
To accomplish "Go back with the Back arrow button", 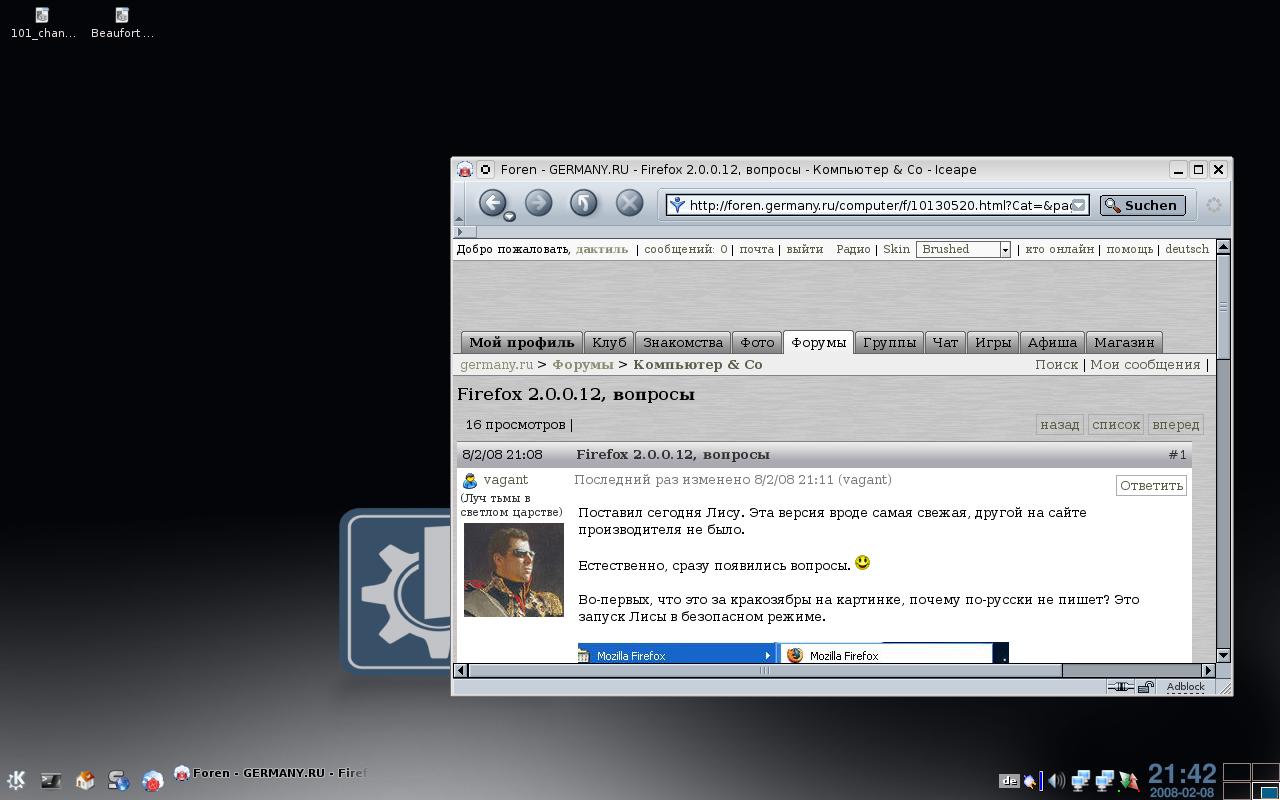I will (492, 203).
